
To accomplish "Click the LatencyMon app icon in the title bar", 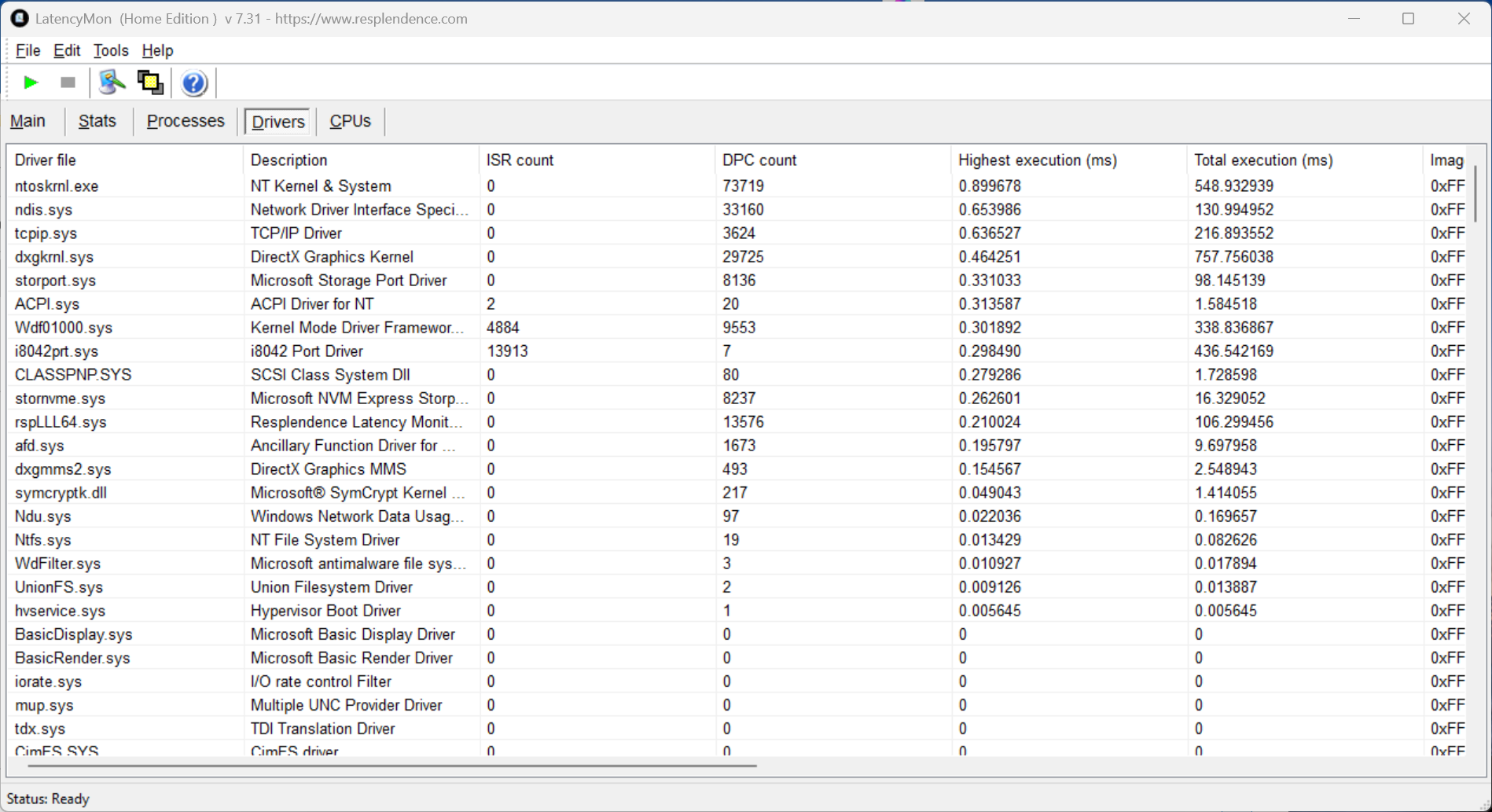I will (x=20, y=18).
